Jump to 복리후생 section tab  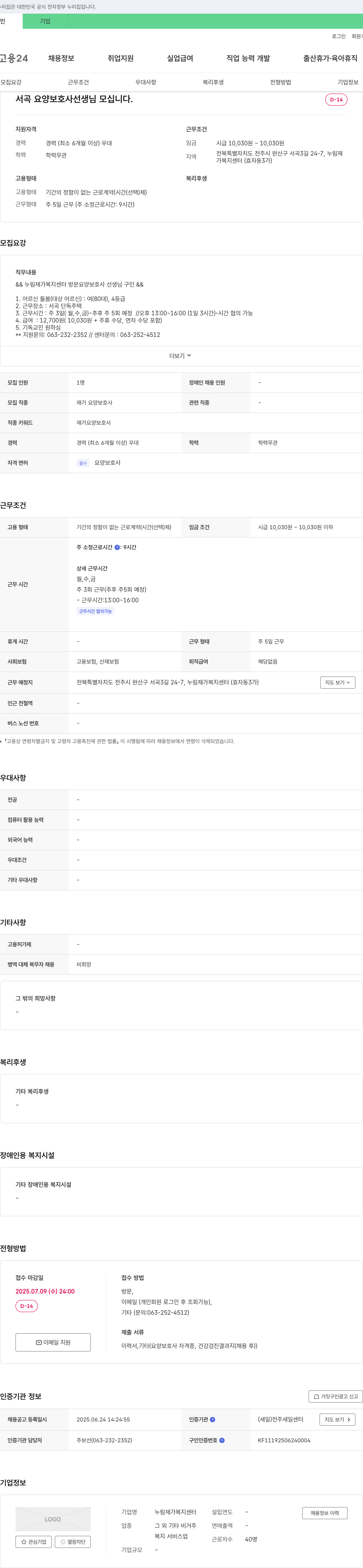[x=213, y=82]
